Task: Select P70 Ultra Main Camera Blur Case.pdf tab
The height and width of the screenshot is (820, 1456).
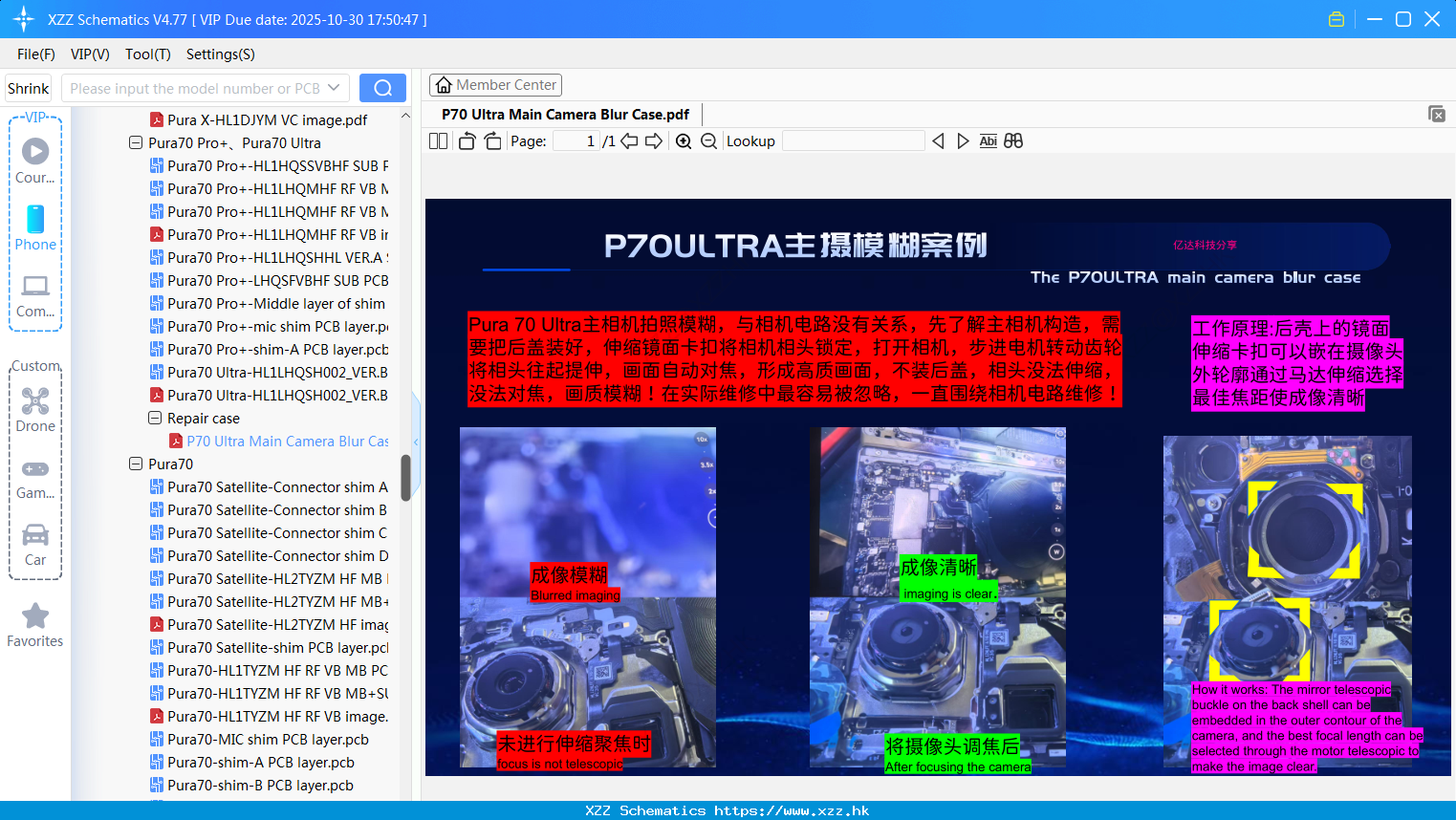Action: (565, 114)
